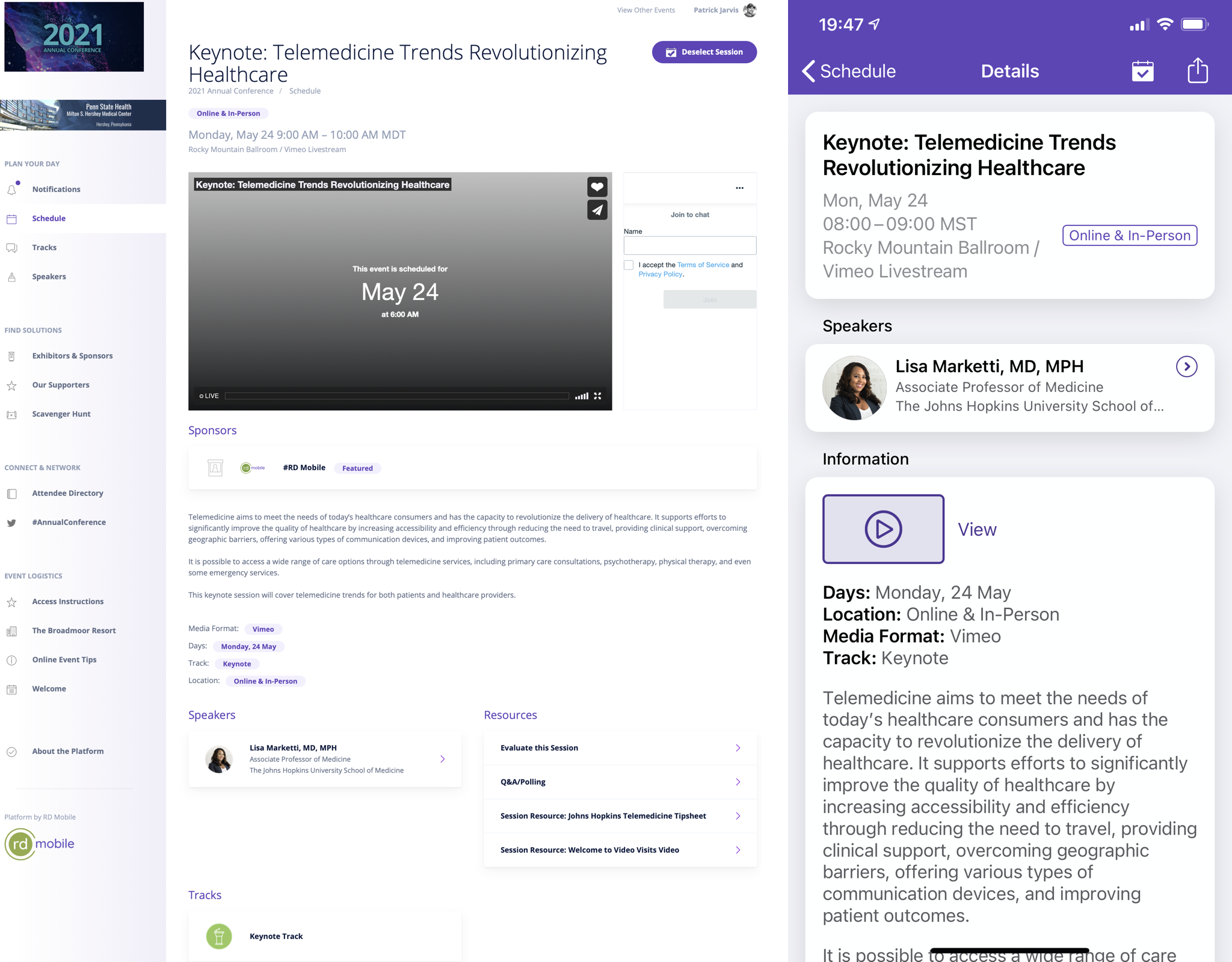The height and width of the screenshot is (962, 1232).
Task: Click Schedule breadcrumb link
Action: 304,91
